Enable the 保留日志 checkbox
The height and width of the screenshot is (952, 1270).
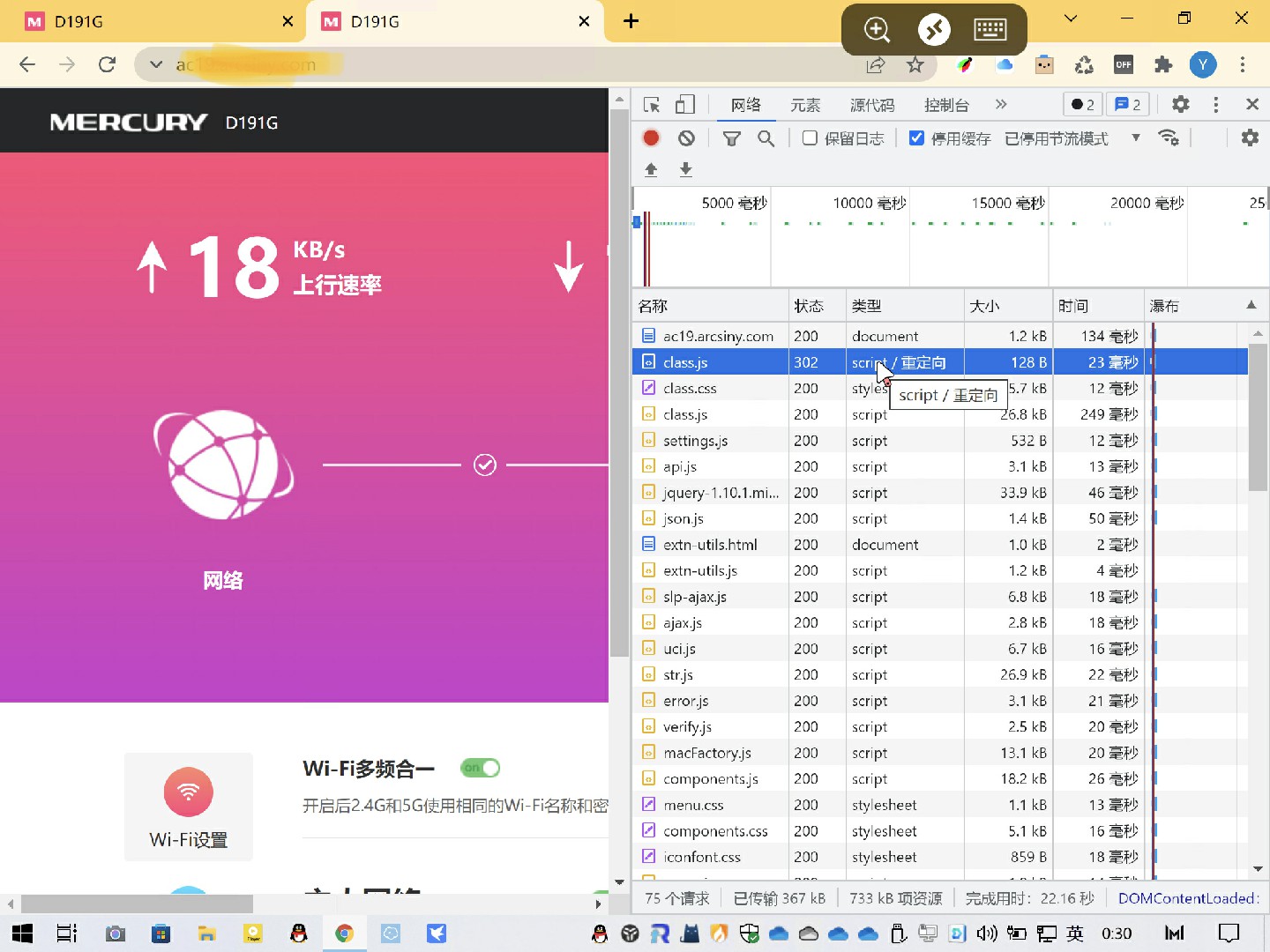pyautogui.click(x=810, y=138)
